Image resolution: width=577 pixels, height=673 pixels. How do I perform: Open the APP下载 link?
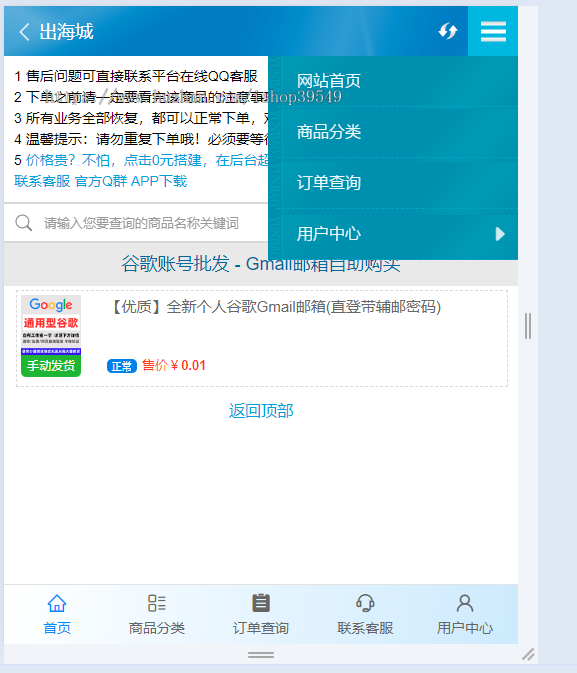click(159, 181)
